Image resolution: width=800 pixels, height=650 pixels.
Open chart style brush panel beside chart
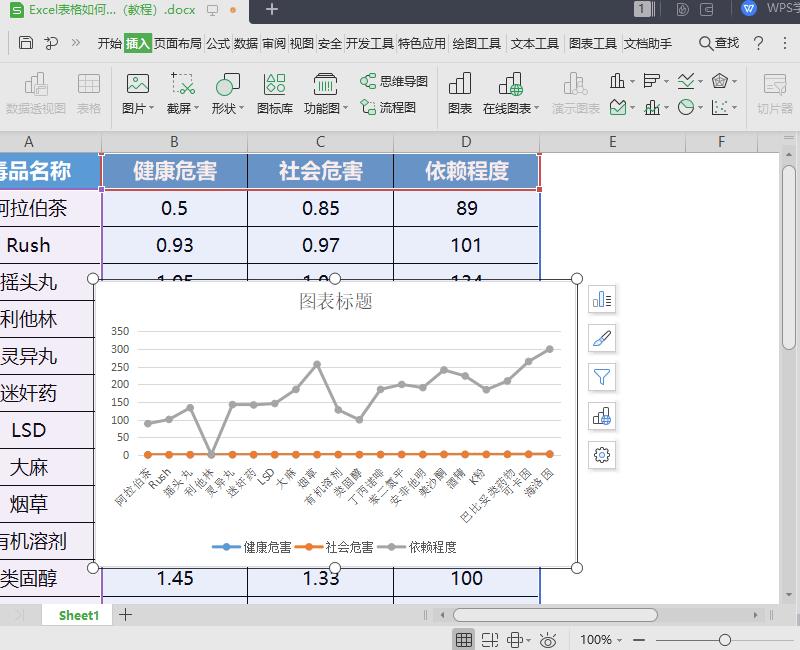(601, 339)
